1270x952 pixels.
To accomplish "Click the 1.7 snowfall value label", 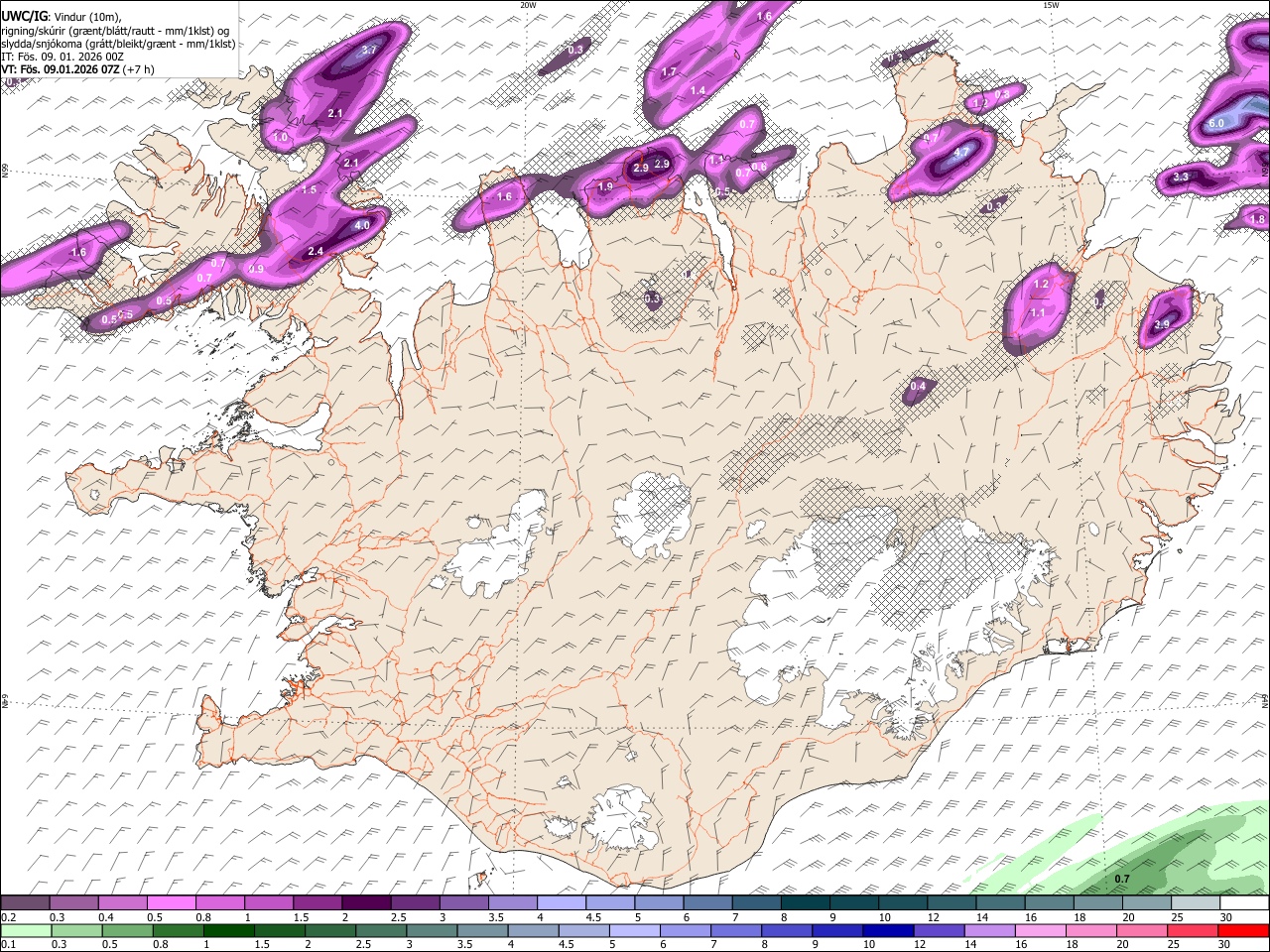I will [669, 72].
